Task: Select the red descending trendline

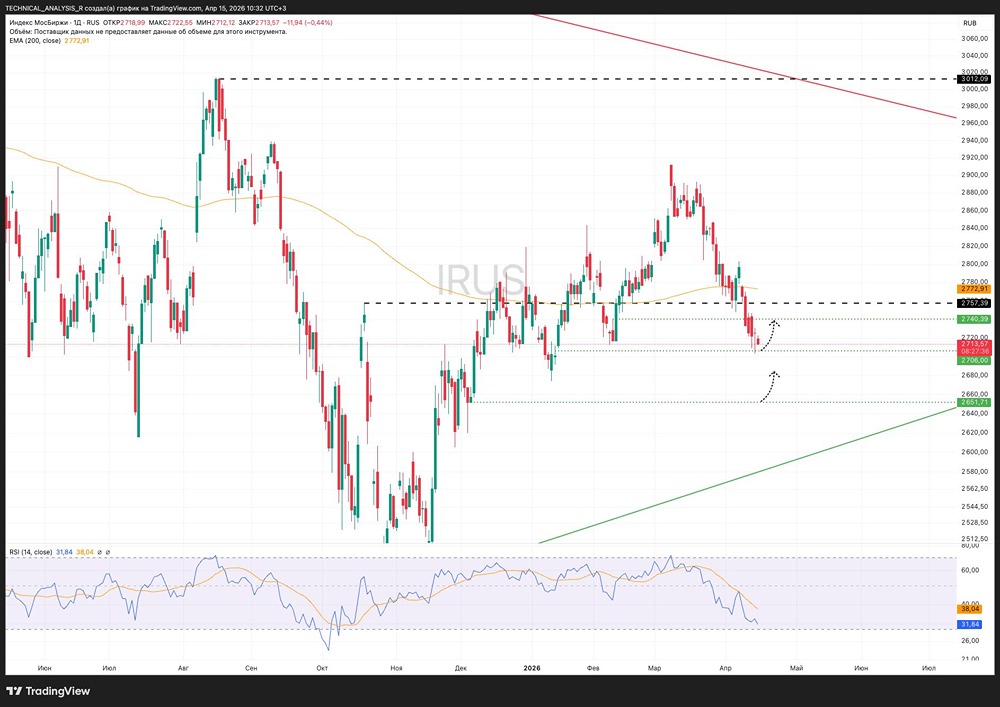Action: 746,66
